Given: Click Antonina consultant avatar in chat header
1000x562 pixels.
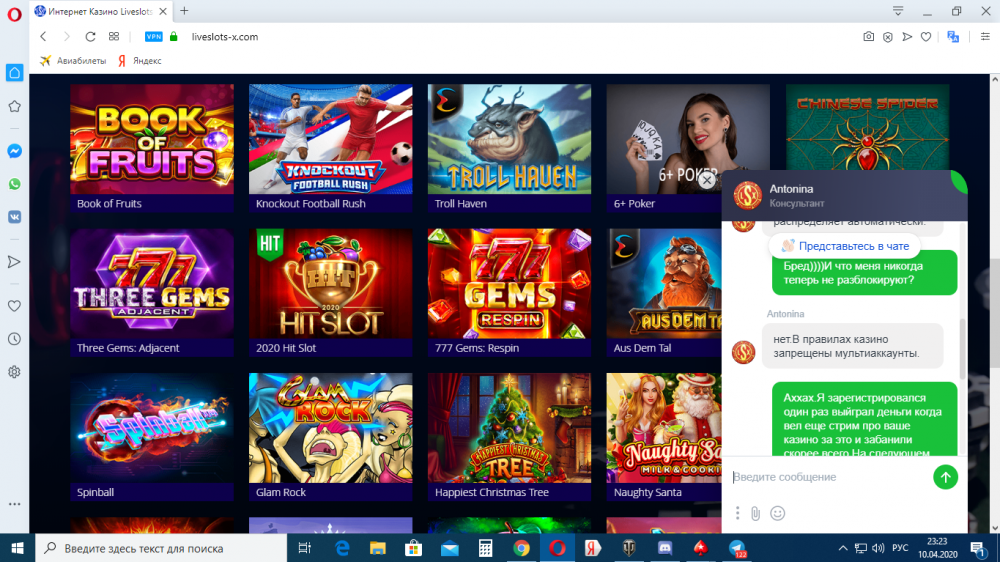Looking at the screenshot, I should pos(747,195).
